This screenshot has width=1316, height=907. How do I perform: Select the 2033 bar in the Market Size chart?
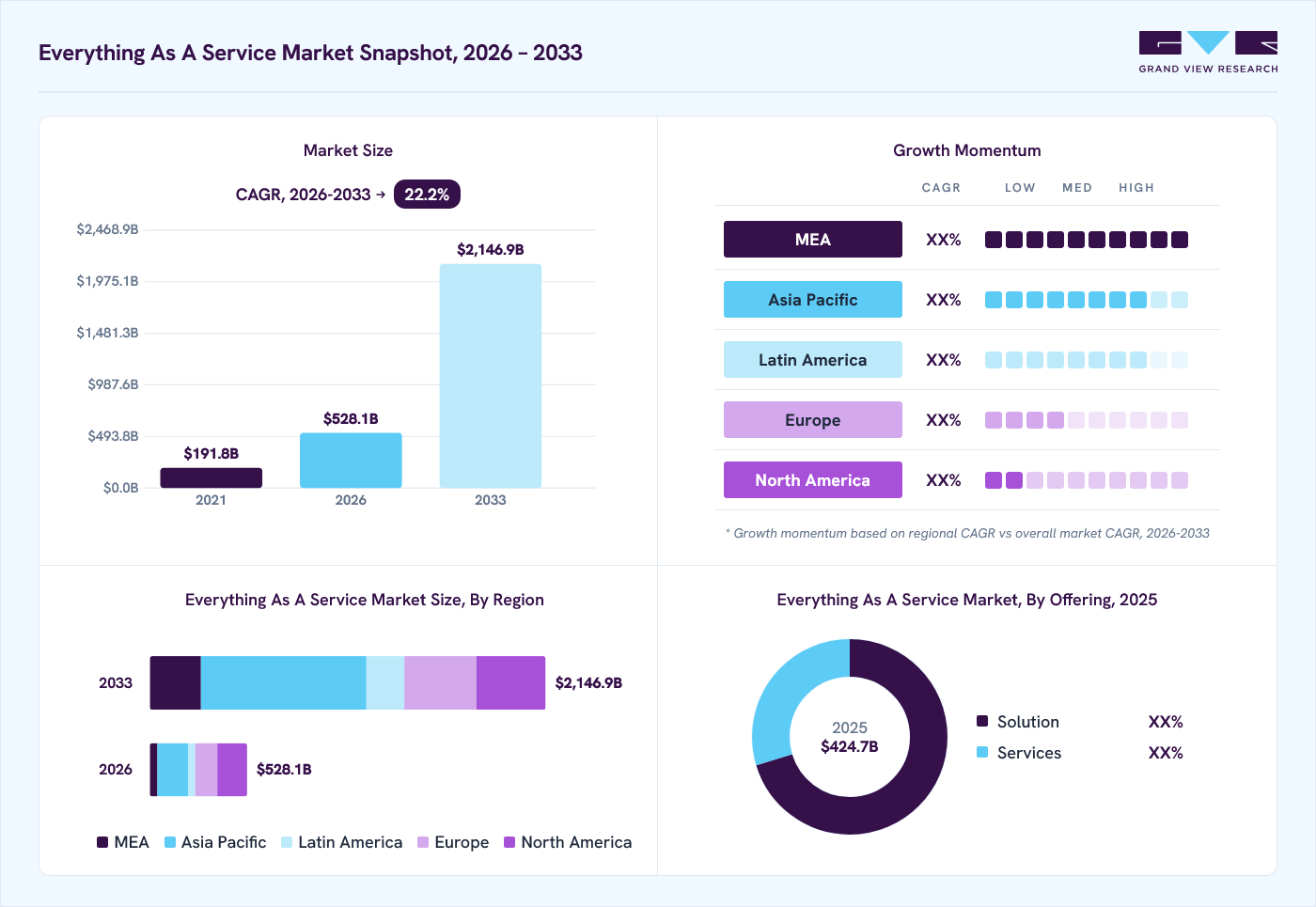click(491, 376)
